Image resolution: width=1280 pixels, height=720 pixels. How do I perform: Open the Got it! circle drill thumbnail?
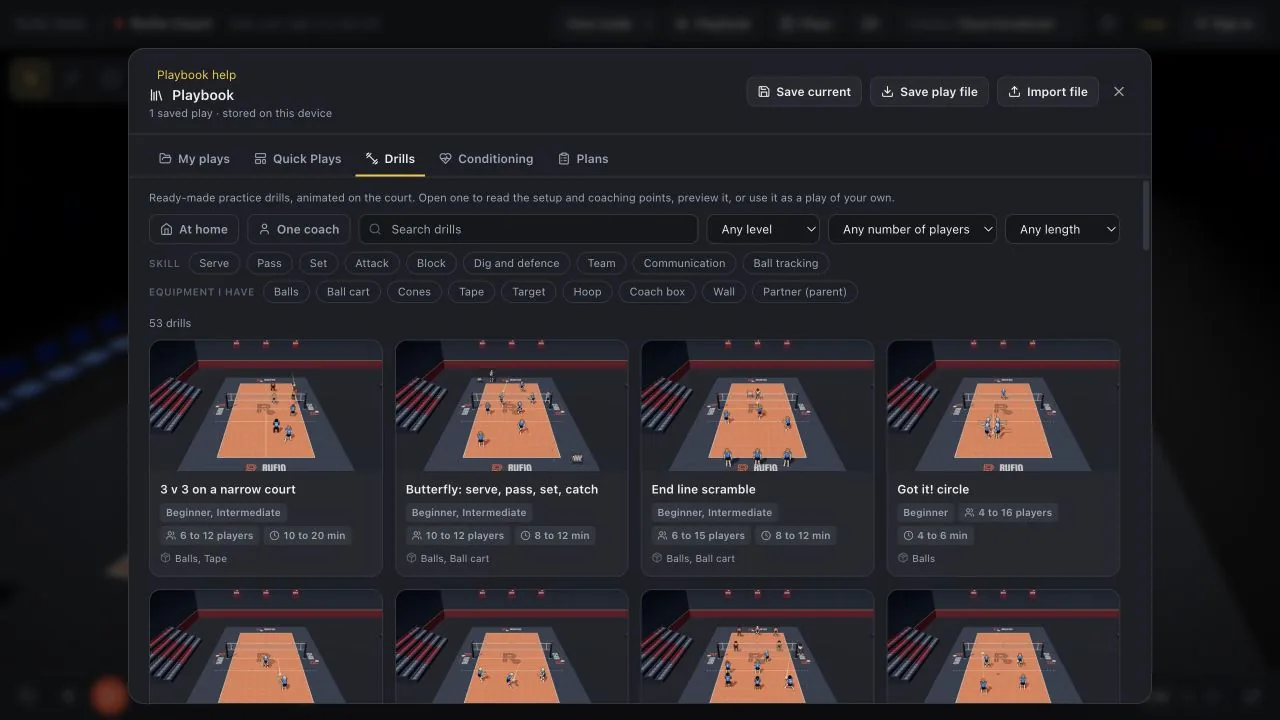pos(1004,406)
